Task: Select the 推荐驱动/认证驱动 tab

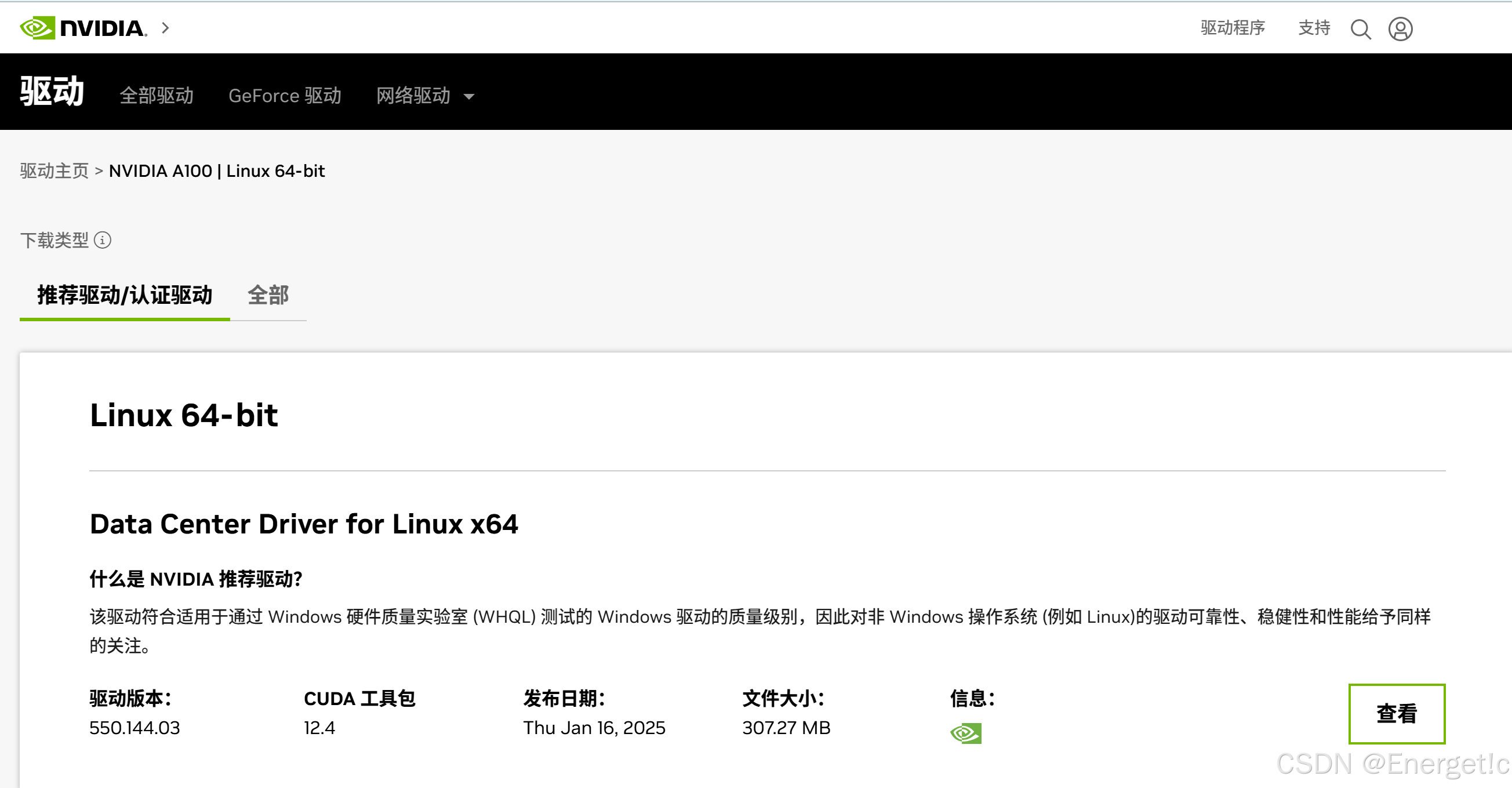Action: [125, 295]
